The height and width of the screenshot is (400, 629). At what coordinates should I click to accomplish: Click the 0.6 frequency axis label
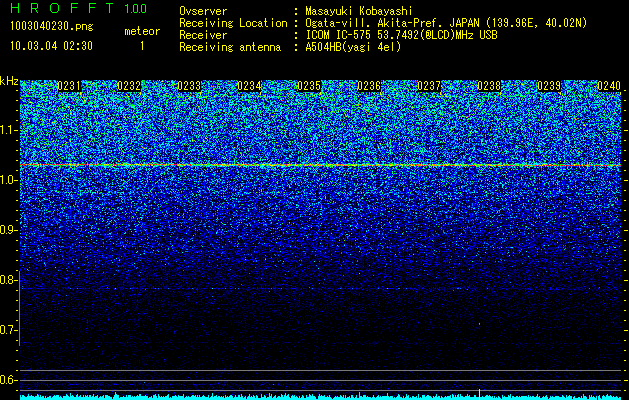[8, 380]
